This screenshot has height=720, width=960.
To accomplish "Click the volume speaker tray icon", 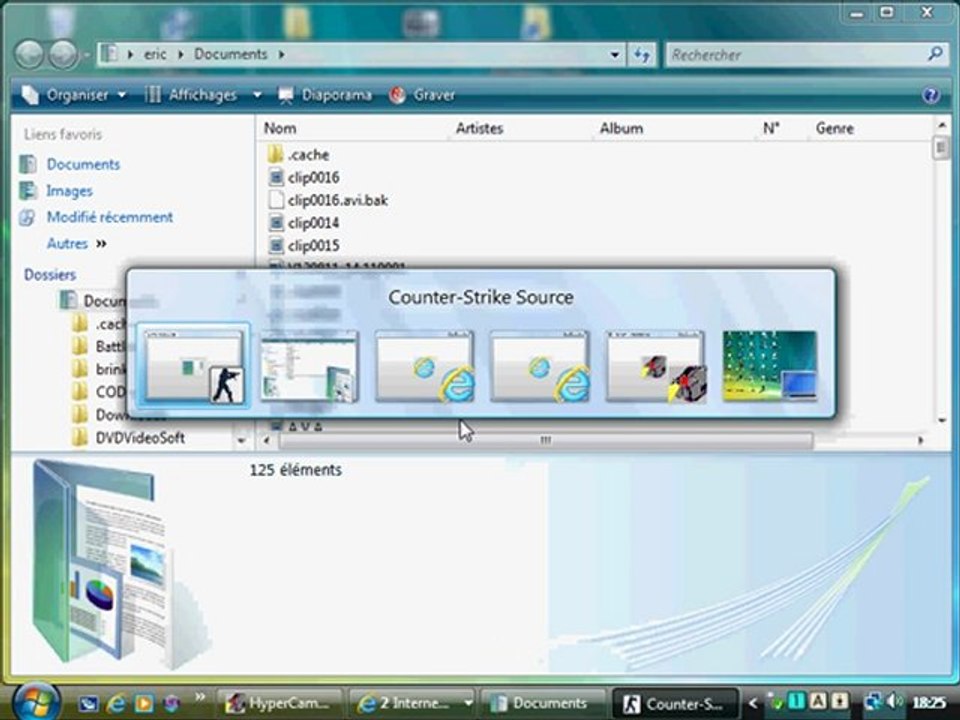I will pos(895,702).
